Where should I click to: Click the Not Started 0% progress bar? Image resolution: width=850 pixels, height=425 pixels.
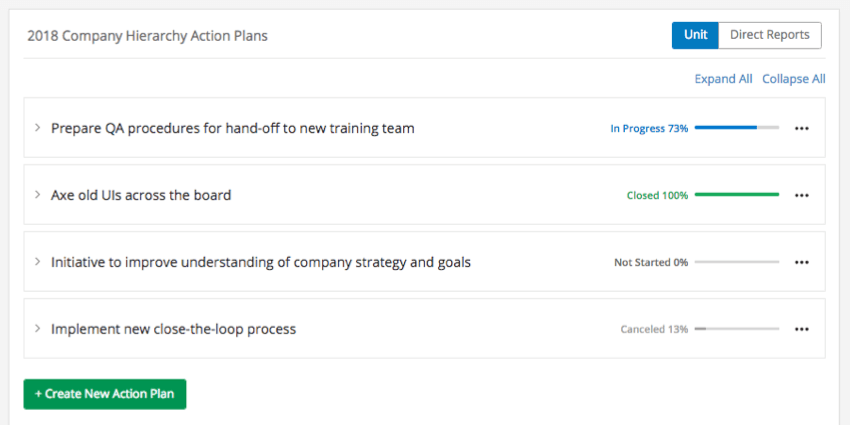tap(737, 262)
